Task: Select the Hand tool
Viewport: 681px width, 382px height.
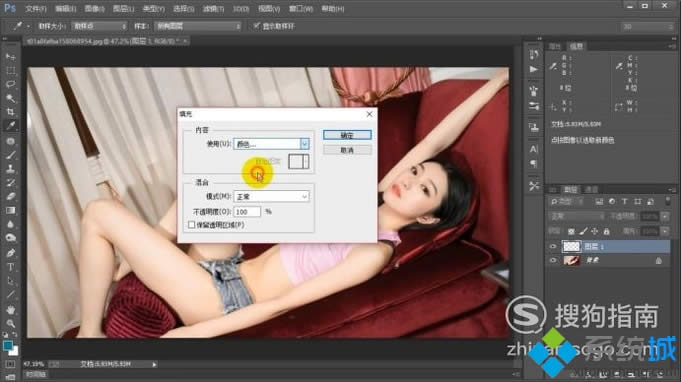Action: point(10,310)
